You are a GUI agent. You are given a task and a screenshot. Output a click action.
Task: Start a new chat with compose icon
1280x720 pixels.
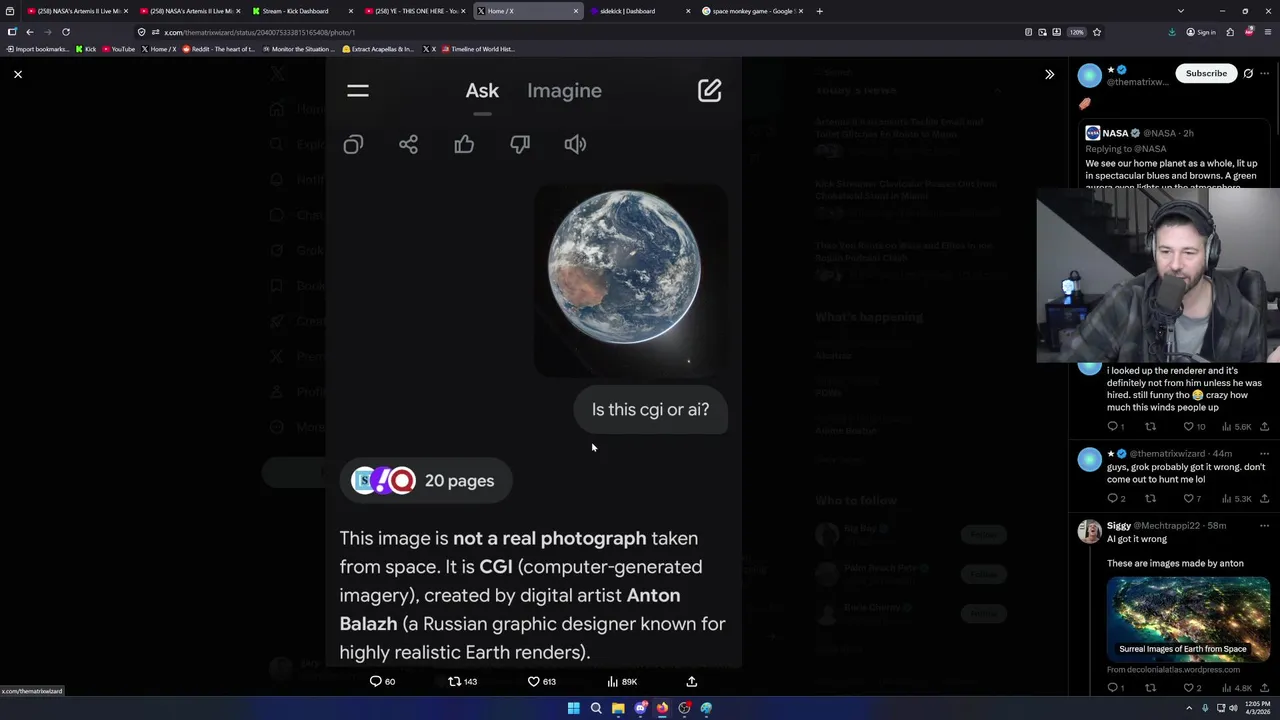tap(709, 91)
